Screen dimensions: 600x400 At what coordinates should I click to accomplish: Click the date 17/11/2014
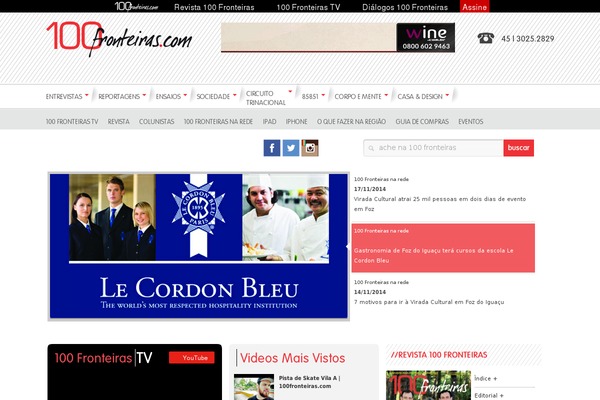[x=370, y=189]
